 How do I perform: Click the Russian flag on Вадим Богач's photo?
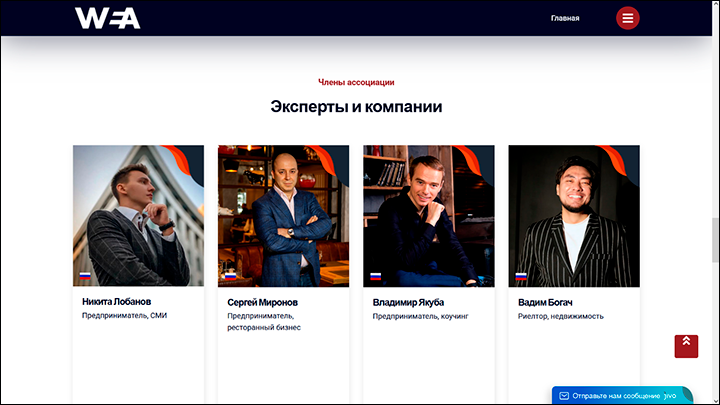[521, 276]
